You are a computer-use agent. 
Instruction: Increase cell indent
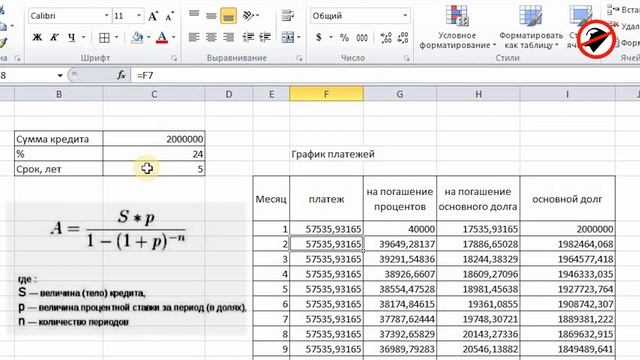[x=265, y=38]
